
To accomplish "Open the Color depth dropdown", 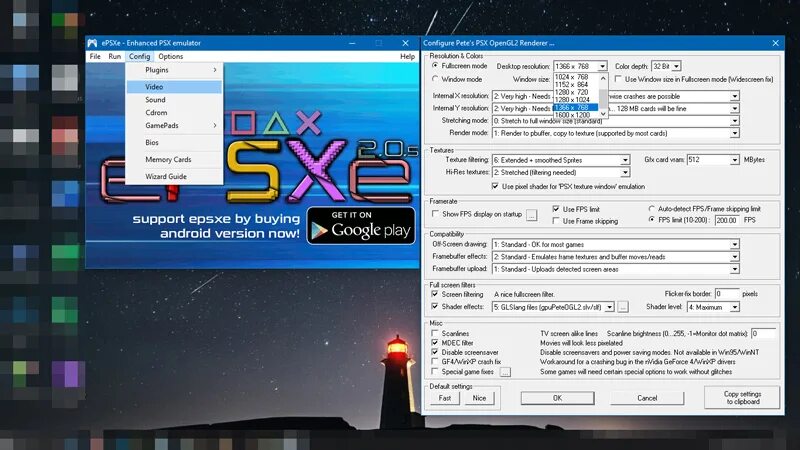I will pyautogui.click(x=676, y=66).
